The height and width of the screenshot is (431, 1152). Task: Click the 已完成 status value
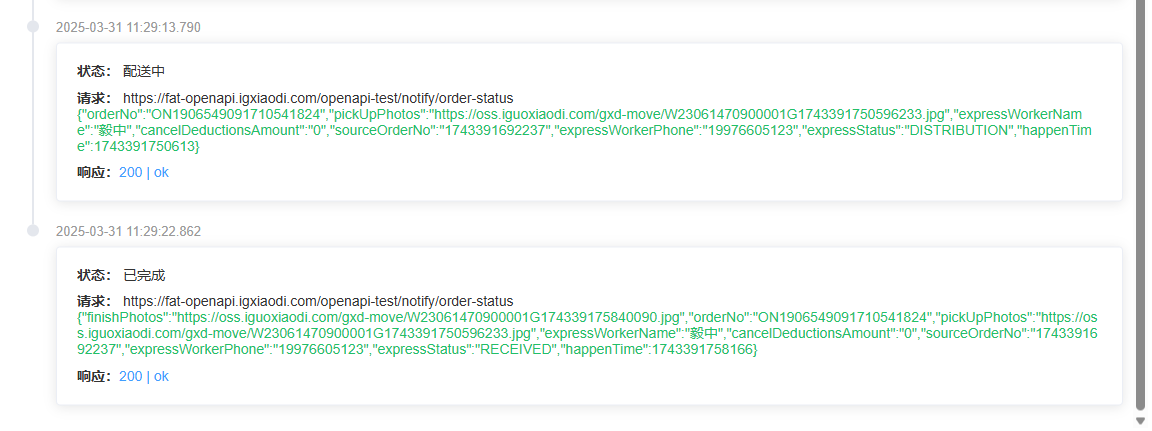pos(144,276)
